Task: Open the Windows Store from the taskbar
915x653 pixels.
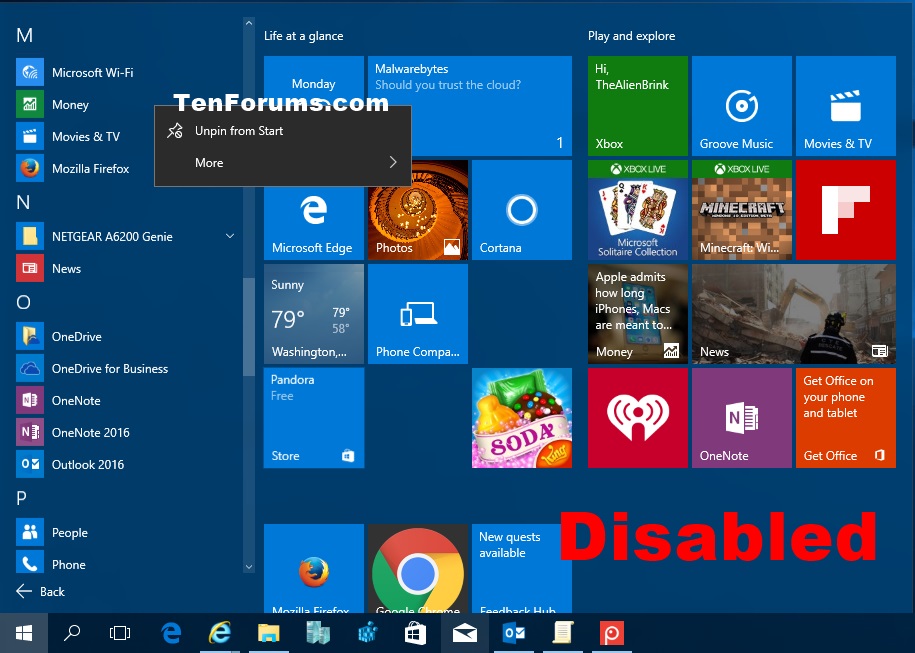Action: (x=415, y=632)
